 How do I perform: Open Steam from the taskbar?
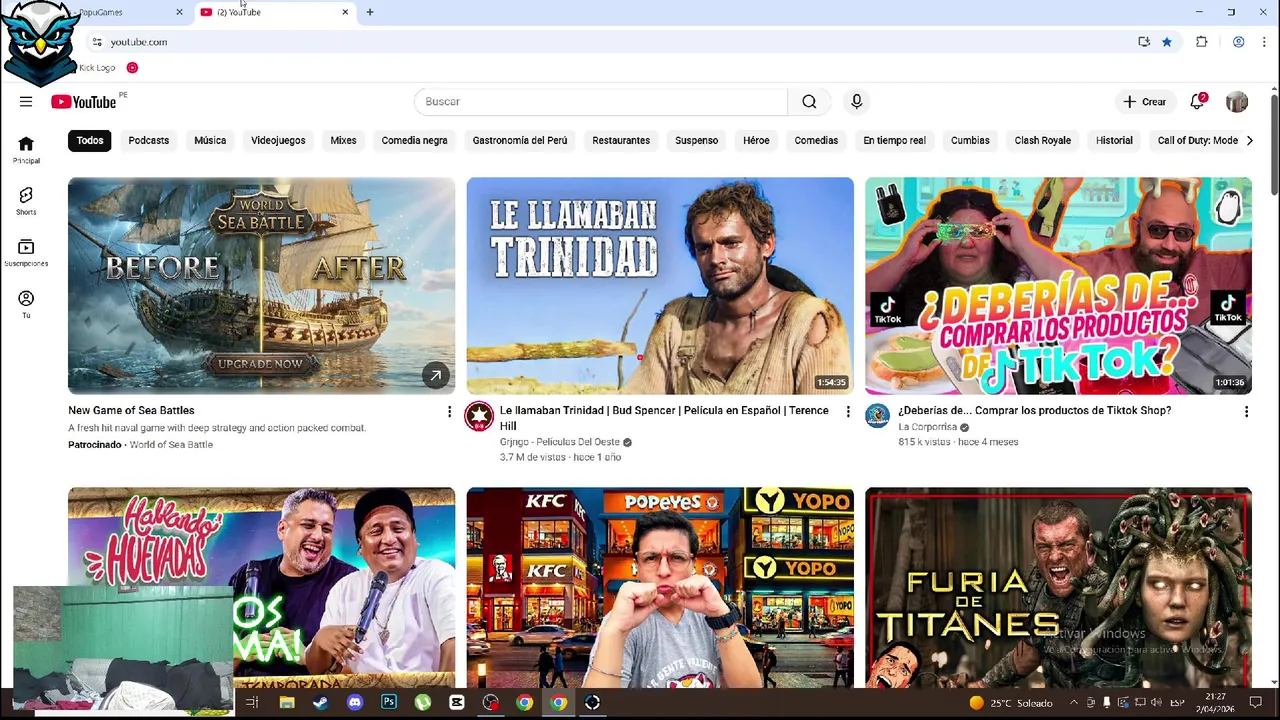pos(320,703)
